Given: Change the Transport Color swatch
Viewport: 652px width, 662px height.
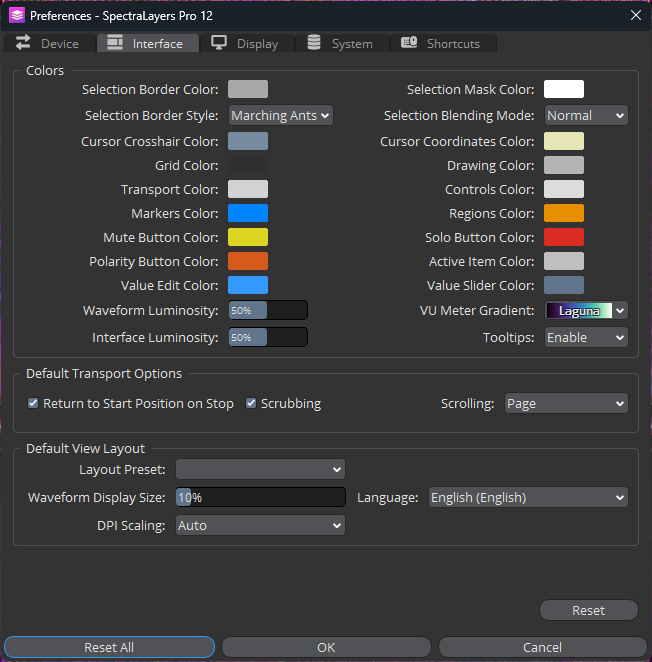Looking at the screenshot, I should [x=248, y=189].
